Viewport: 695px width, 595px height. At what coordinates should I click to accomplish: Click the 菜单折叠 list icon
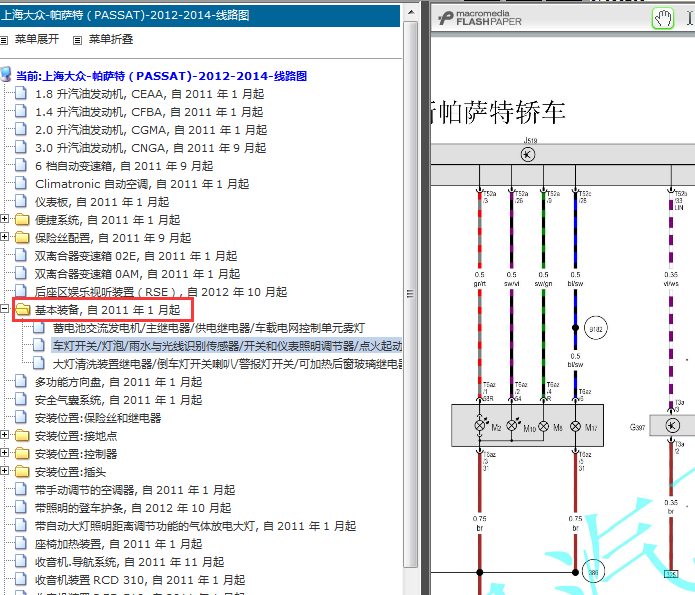(77, 40)
